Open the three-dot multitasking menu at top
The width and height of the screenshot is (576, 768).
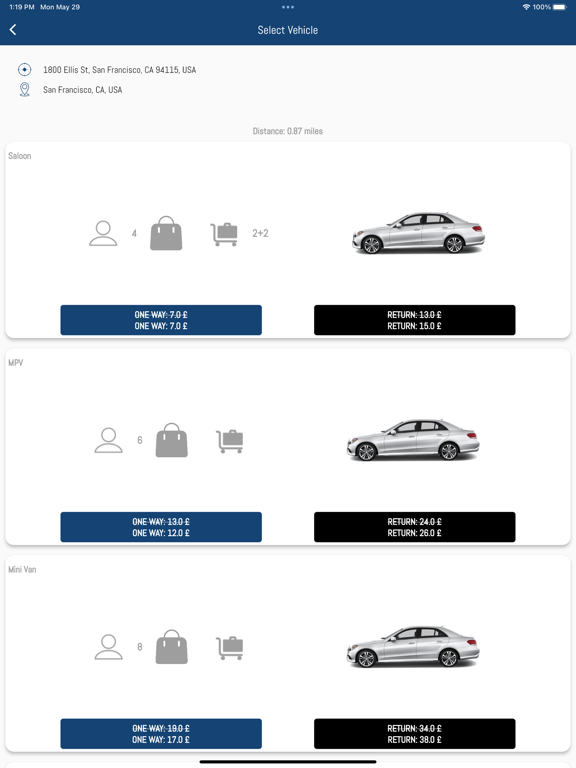coord(288,7)
